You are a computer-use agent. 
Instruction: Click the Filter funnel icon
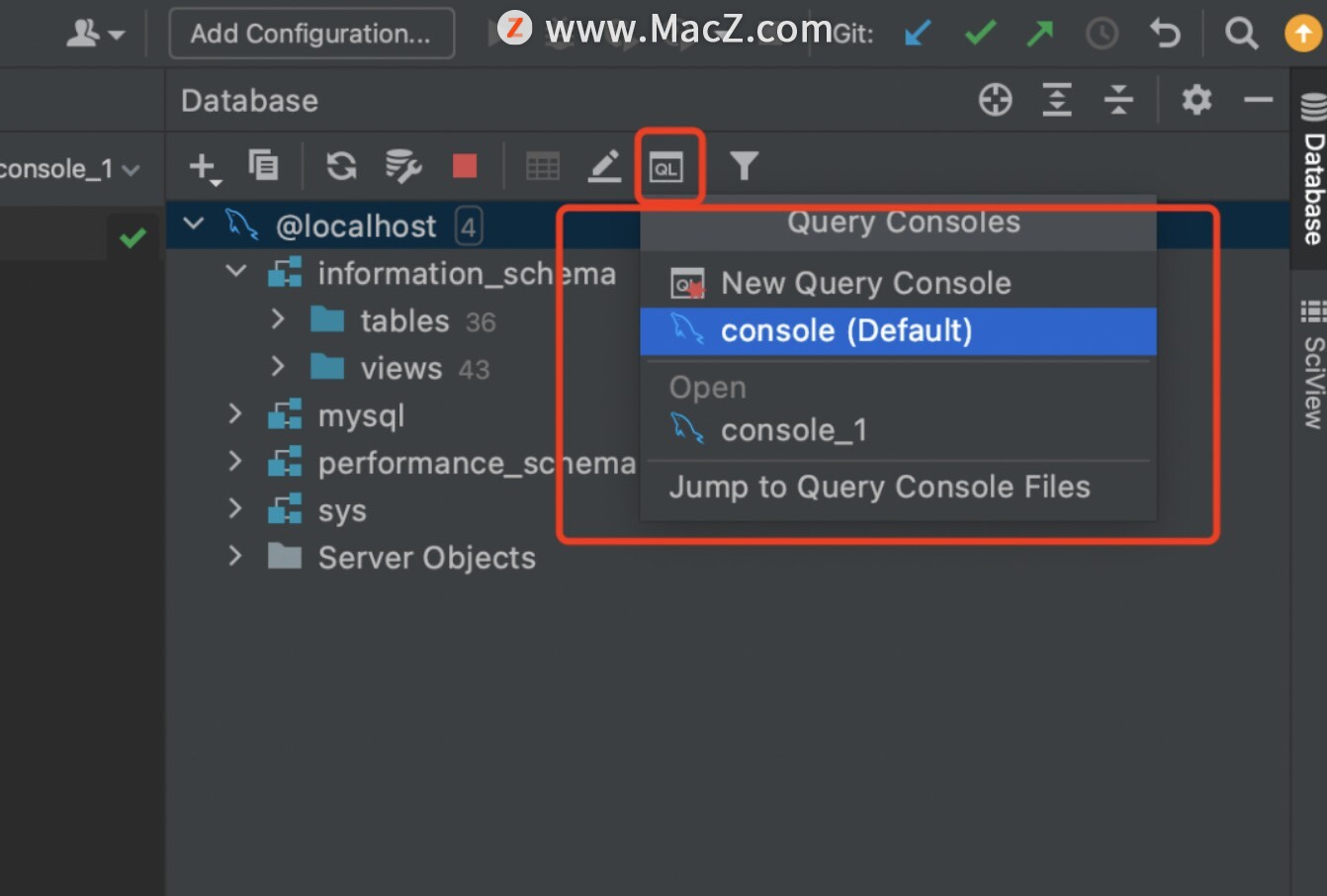pyautogui.click(x=744, y=165)
